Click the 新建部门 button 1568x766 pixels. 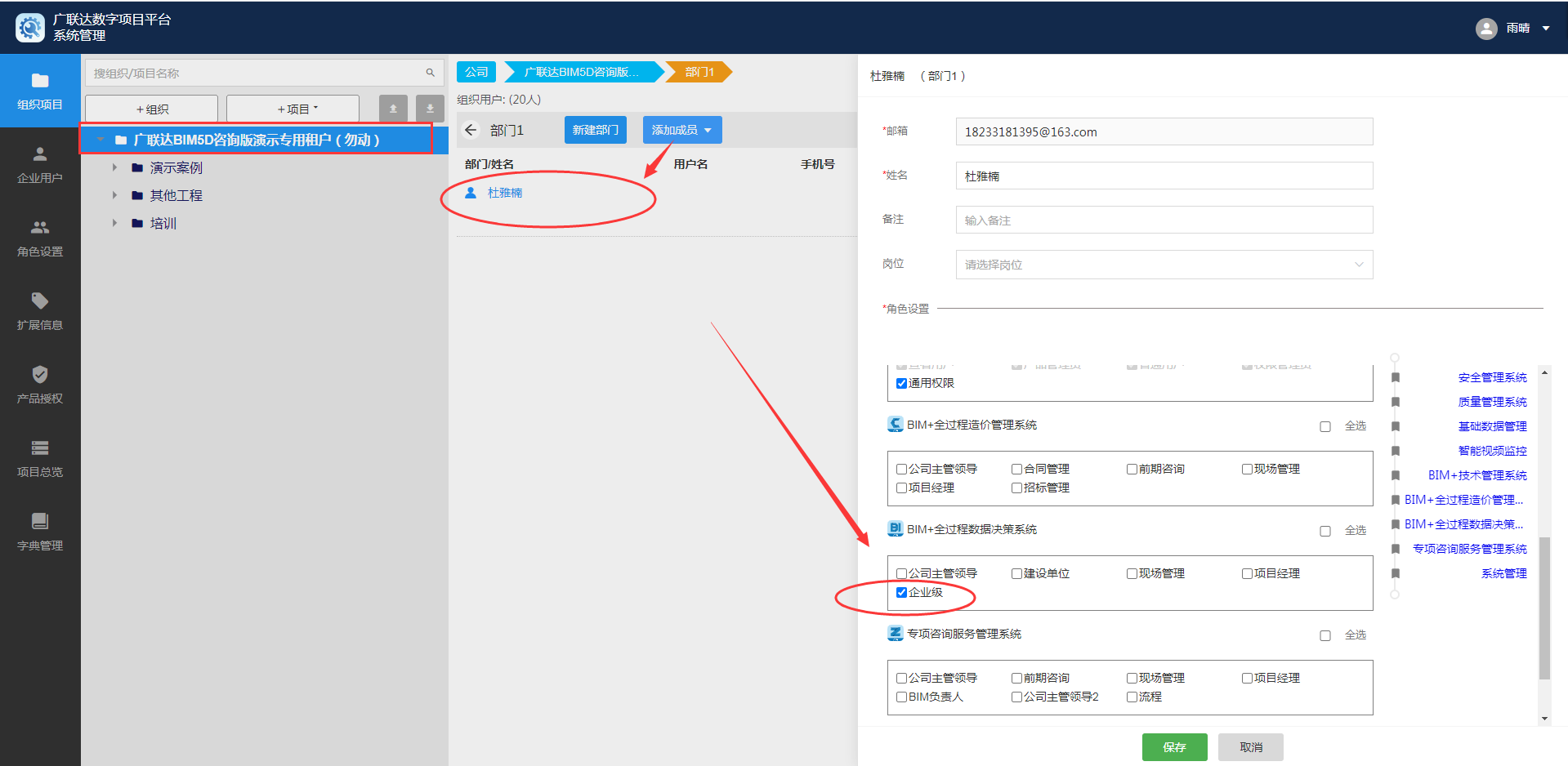596,130
